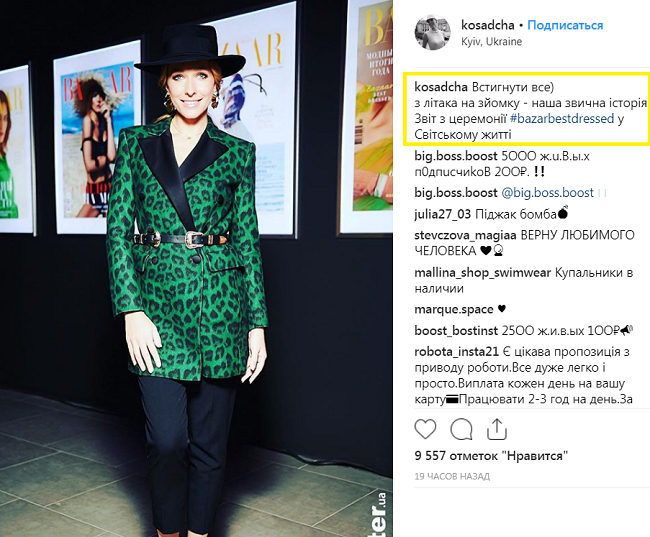Open marque.space commenter profile
650x537 pixels.
(x=454, y=309)
